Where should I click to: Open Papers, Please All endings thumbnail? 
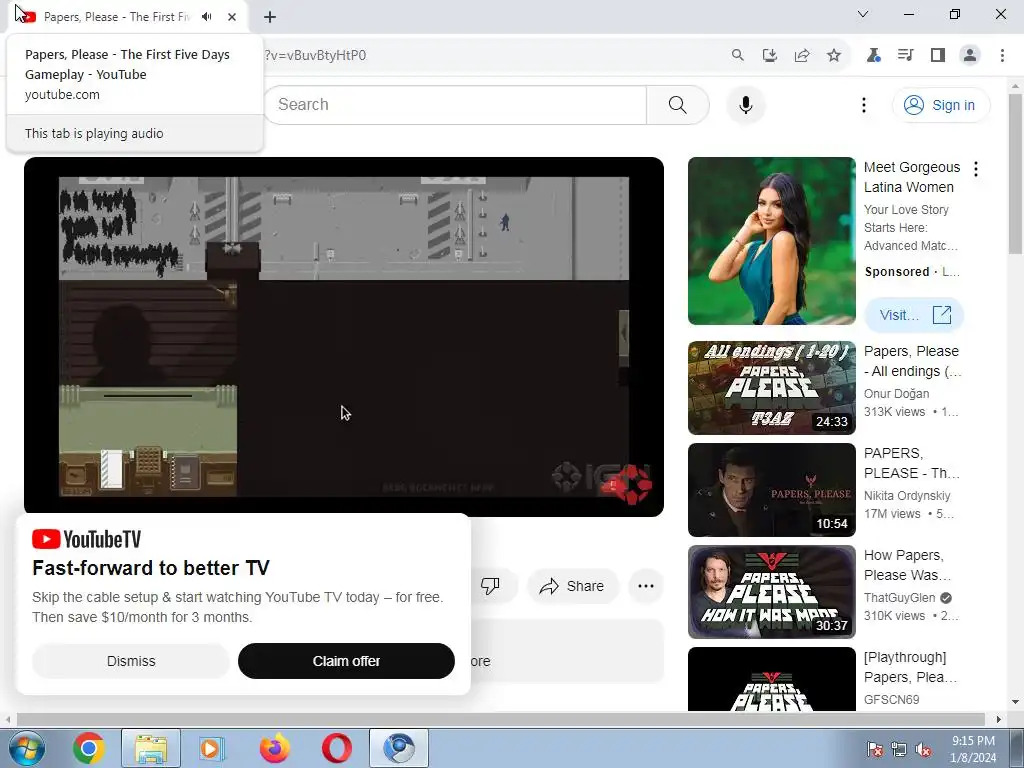click(x=771, y=388)
